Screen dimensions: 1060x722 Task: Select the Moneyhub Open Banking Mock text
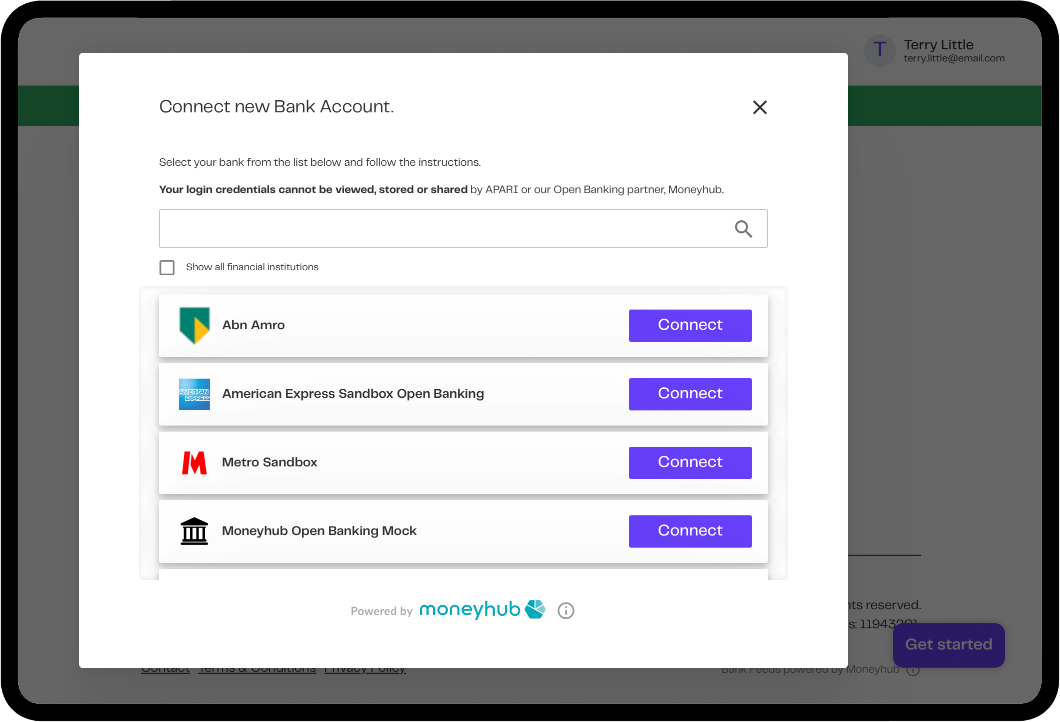[x=319, y=531]
